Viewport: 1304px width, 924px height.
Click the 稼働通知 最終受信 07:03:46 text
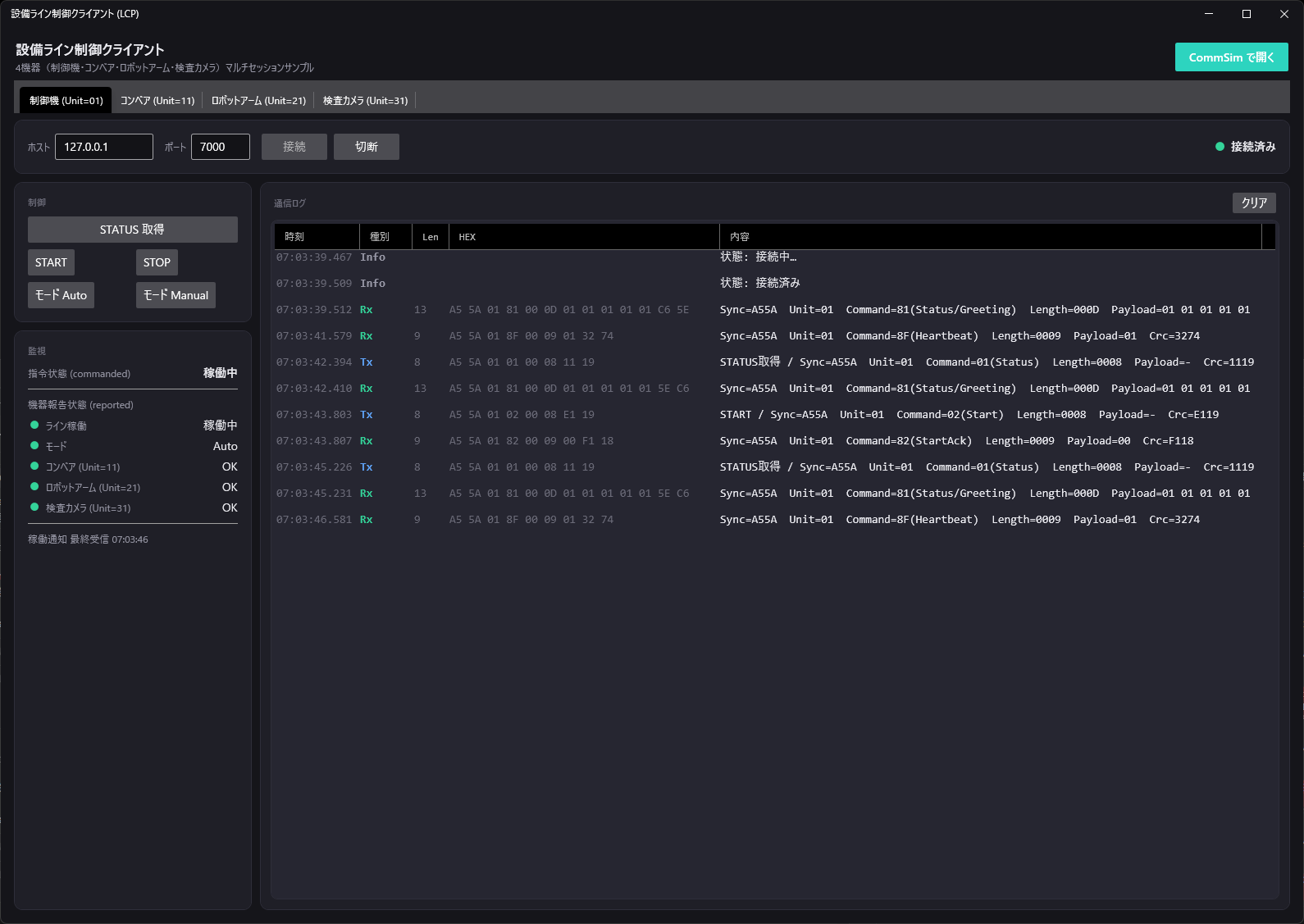coord(89,539)
